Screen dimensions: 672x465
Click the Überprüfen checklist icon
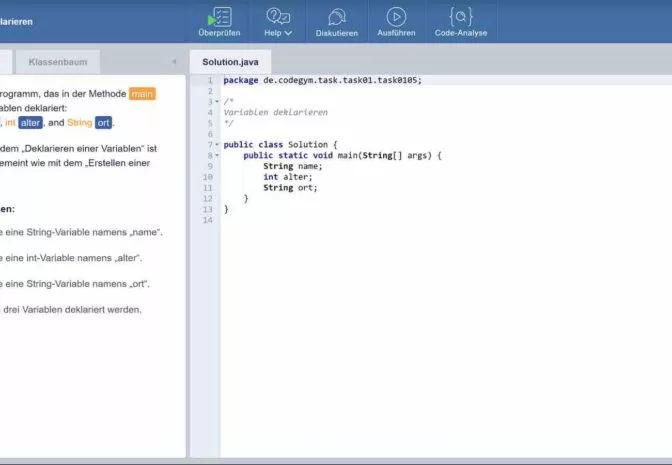220,17
